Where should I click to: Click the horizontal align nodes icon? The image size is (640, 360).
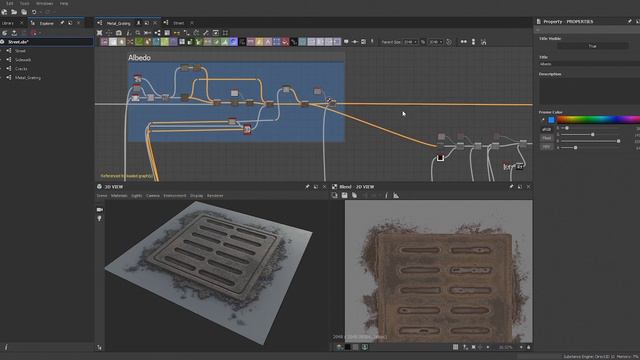click(x=464, y=42)
